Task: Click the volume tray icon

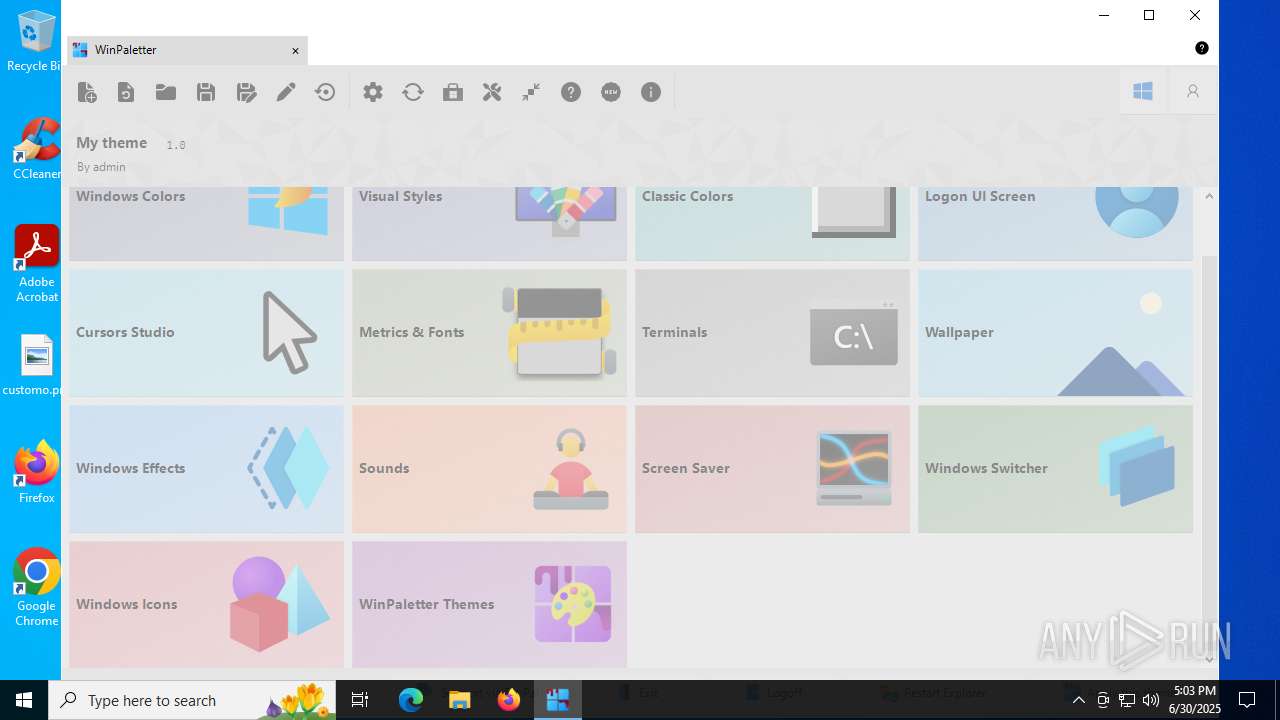Action: point(1151,700)
